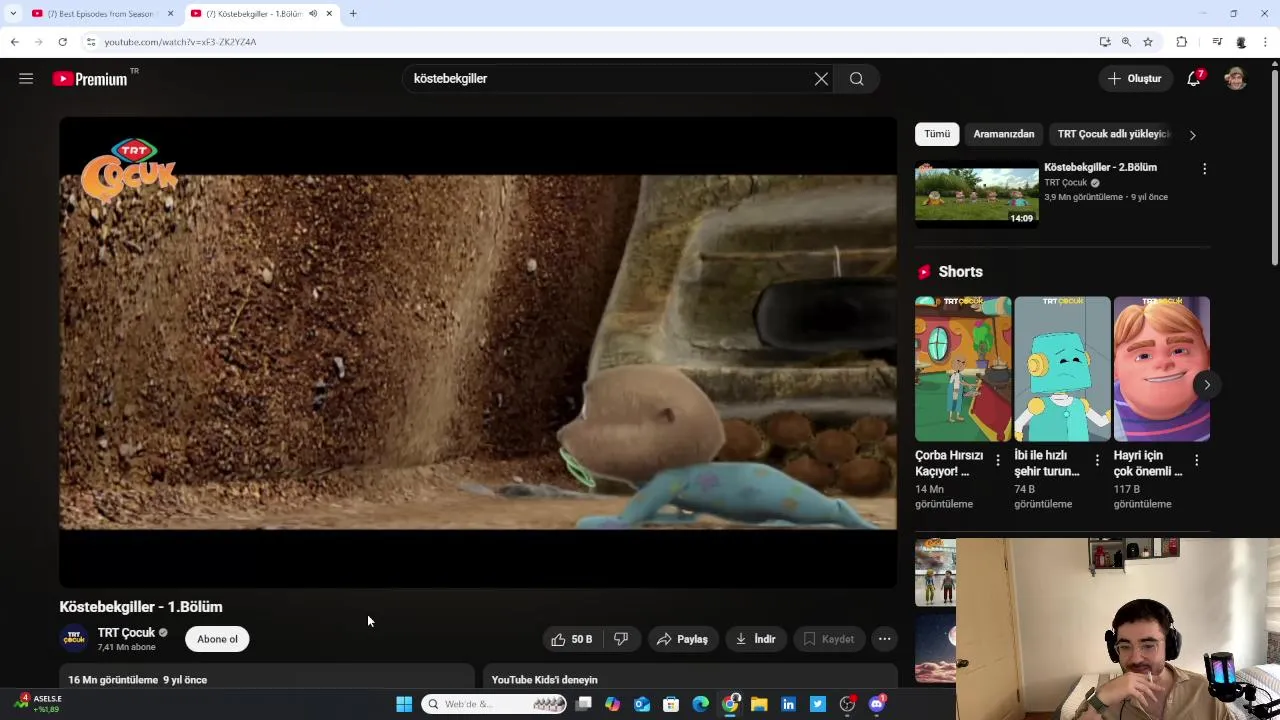This screenshot has width=1280, height=720.
Task: Click the install app icon in address bar
Action: tap(1104, 42)
